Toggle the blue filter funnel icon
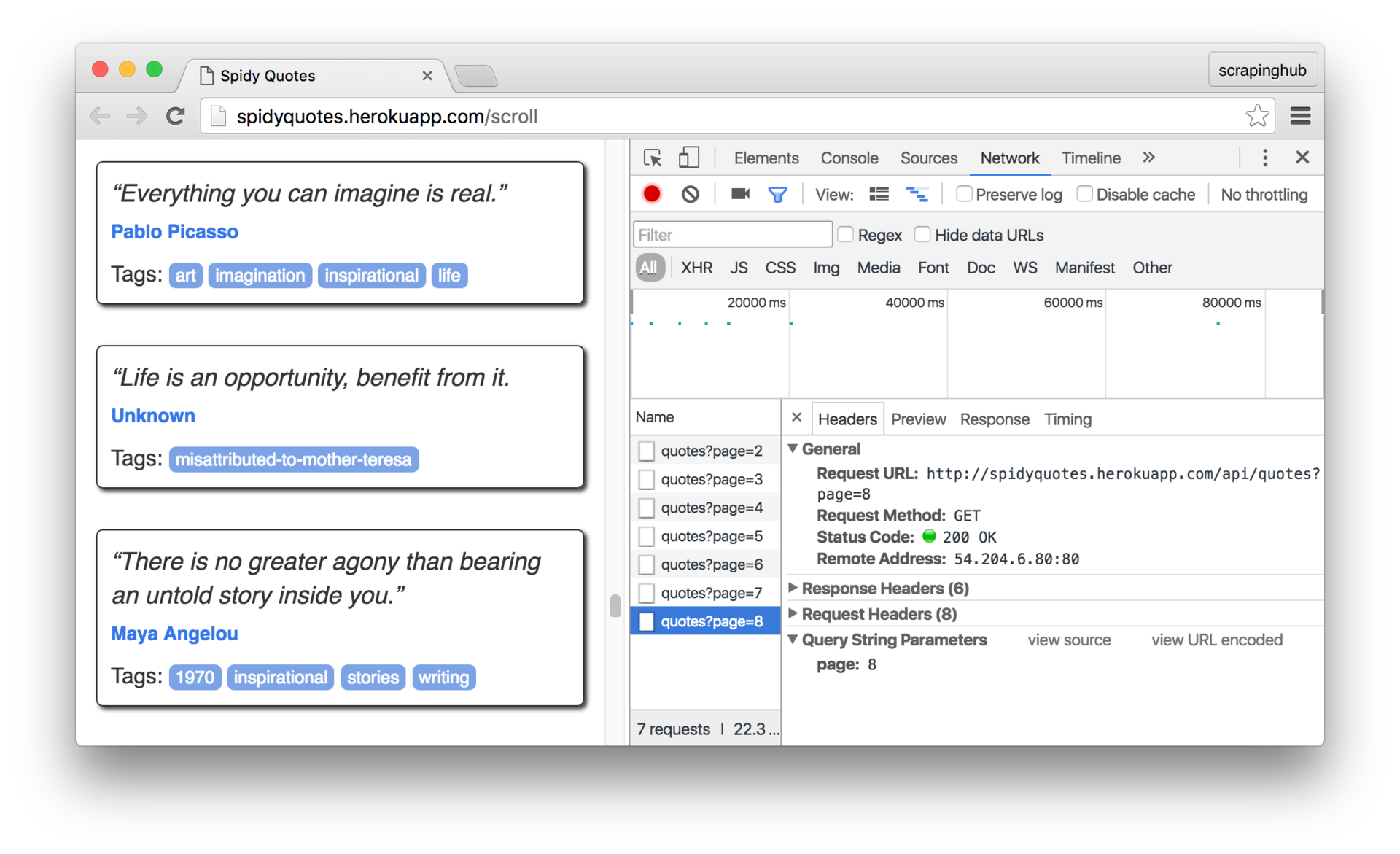Image resolution: width=1400 pixels, height=854 pixels. [x=777, y=194]
